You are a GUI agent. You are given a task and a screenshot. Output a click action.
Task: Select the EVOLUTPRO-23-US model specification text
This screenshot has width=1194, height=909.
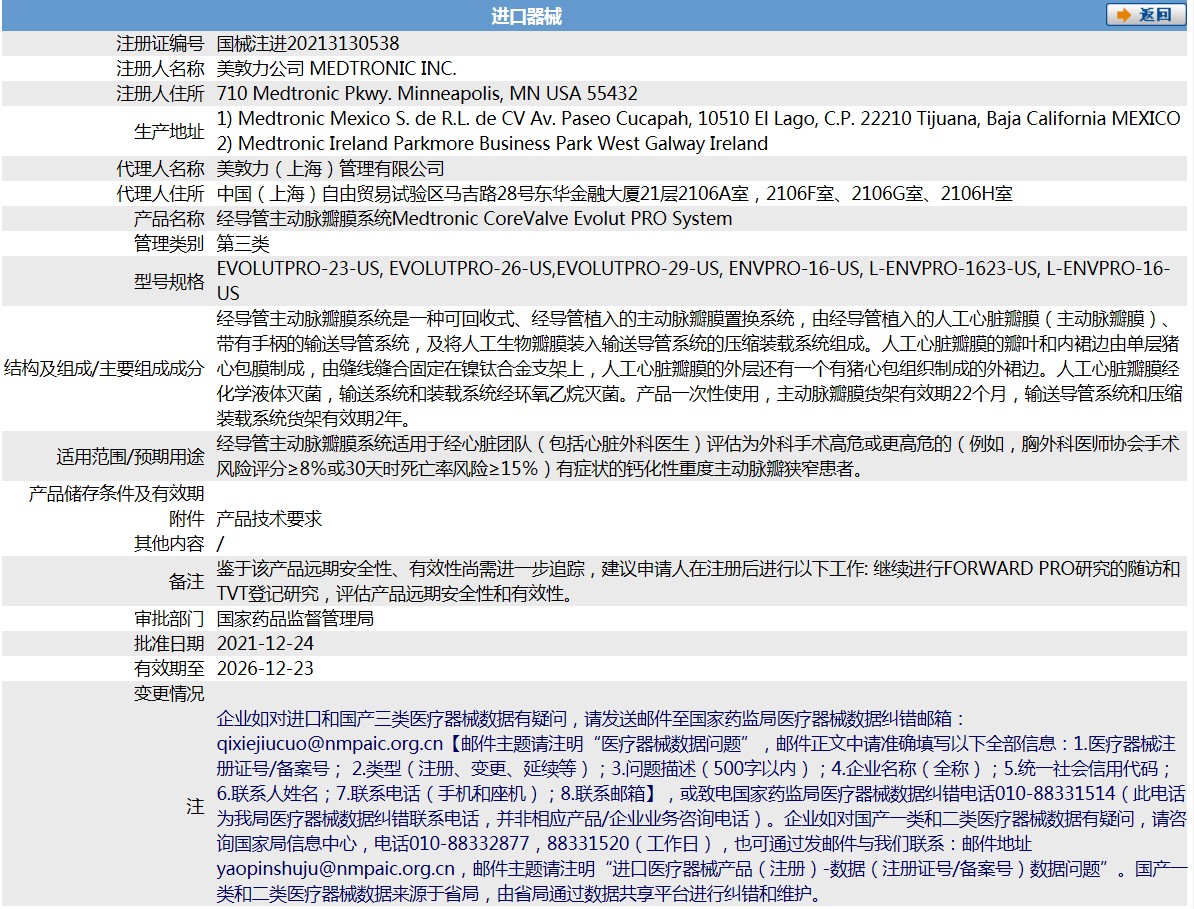point(694,281)
